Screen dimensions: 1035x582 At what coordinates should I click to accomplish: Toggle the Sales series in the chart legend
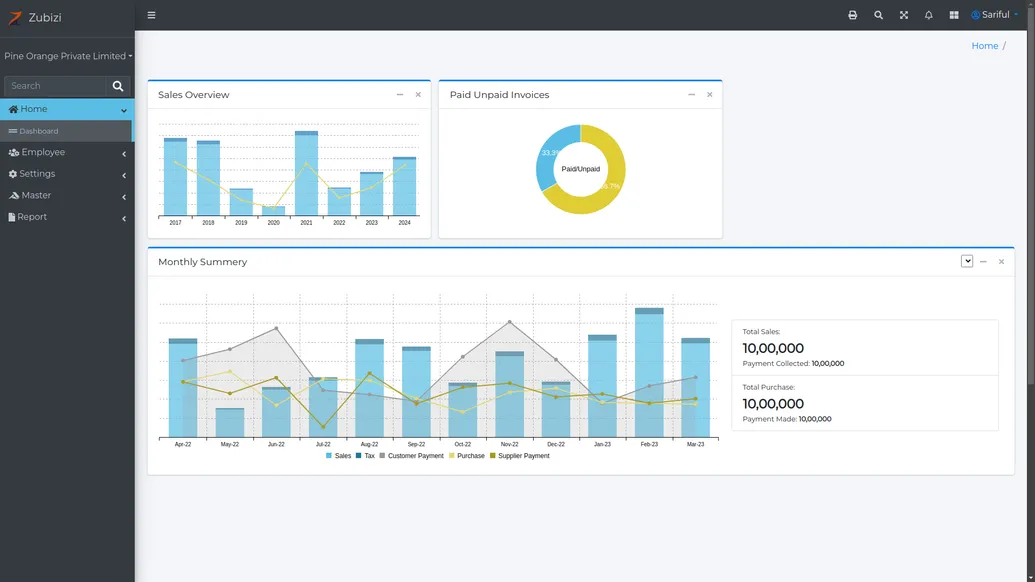coord(337,455)
